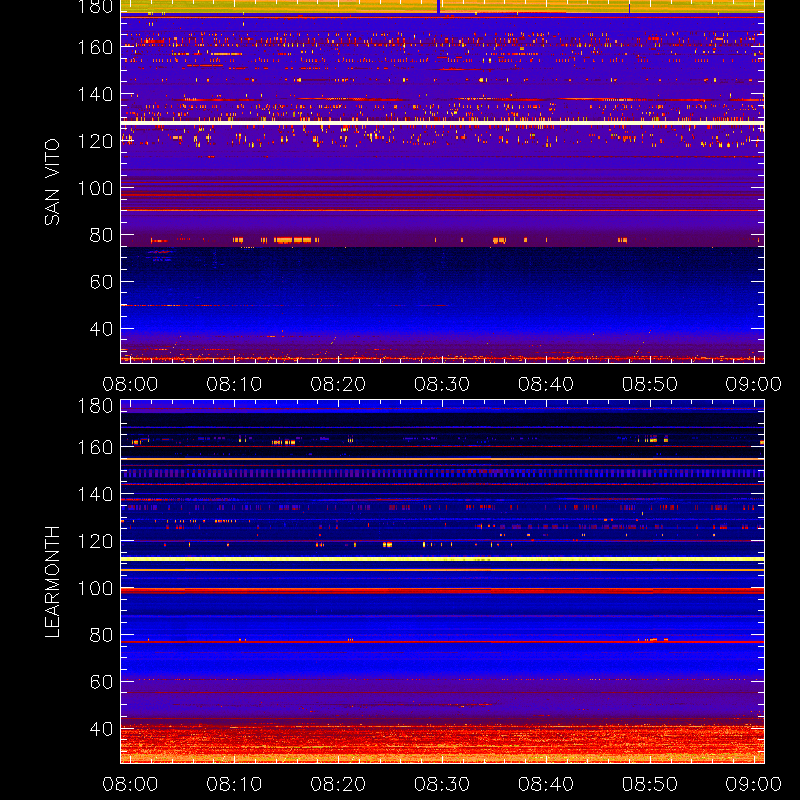Choose the 08:10 time label under Learmonth plot

pos(234,784)
